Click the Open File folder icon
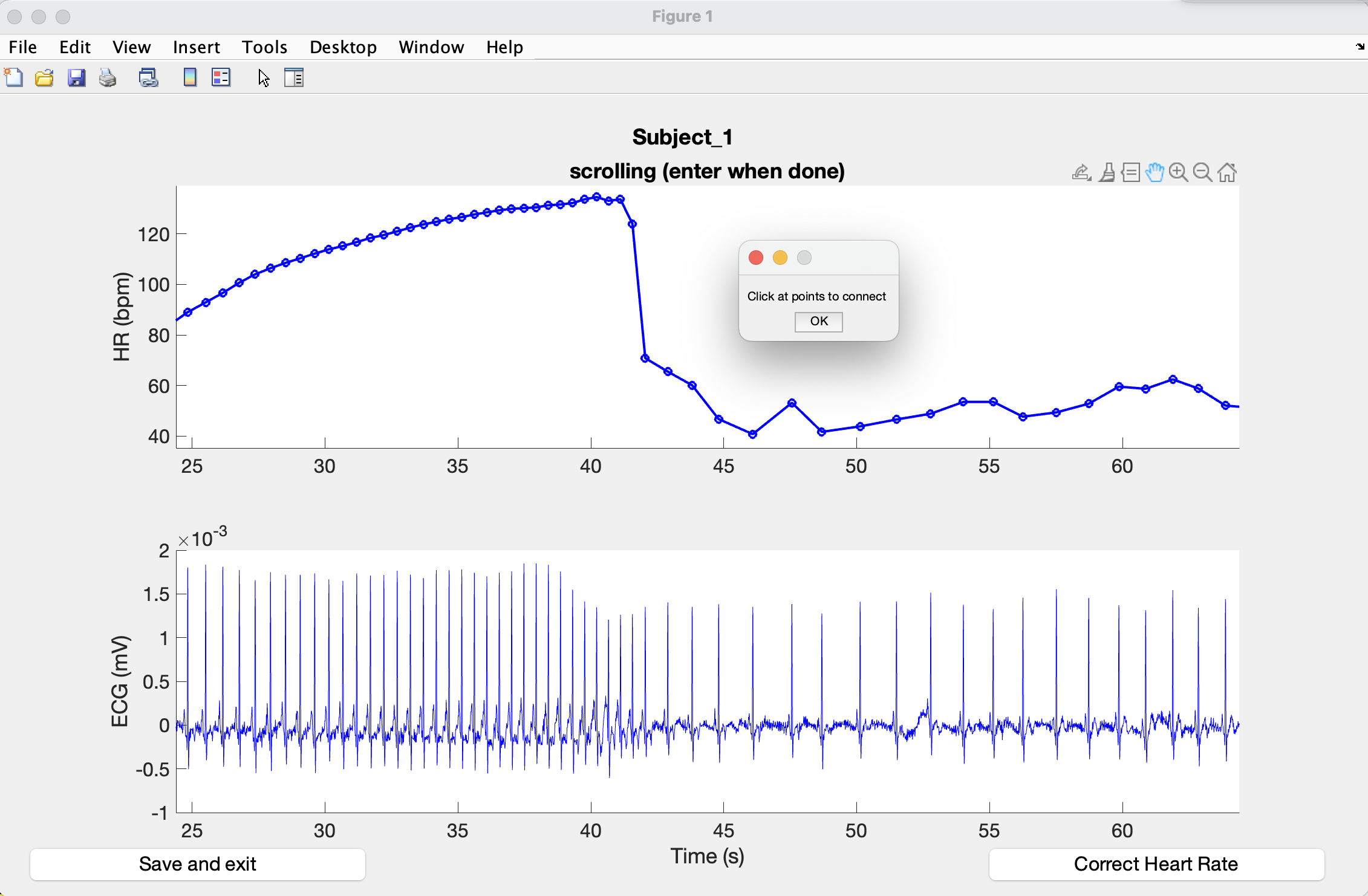 click(x=44, y=78)
